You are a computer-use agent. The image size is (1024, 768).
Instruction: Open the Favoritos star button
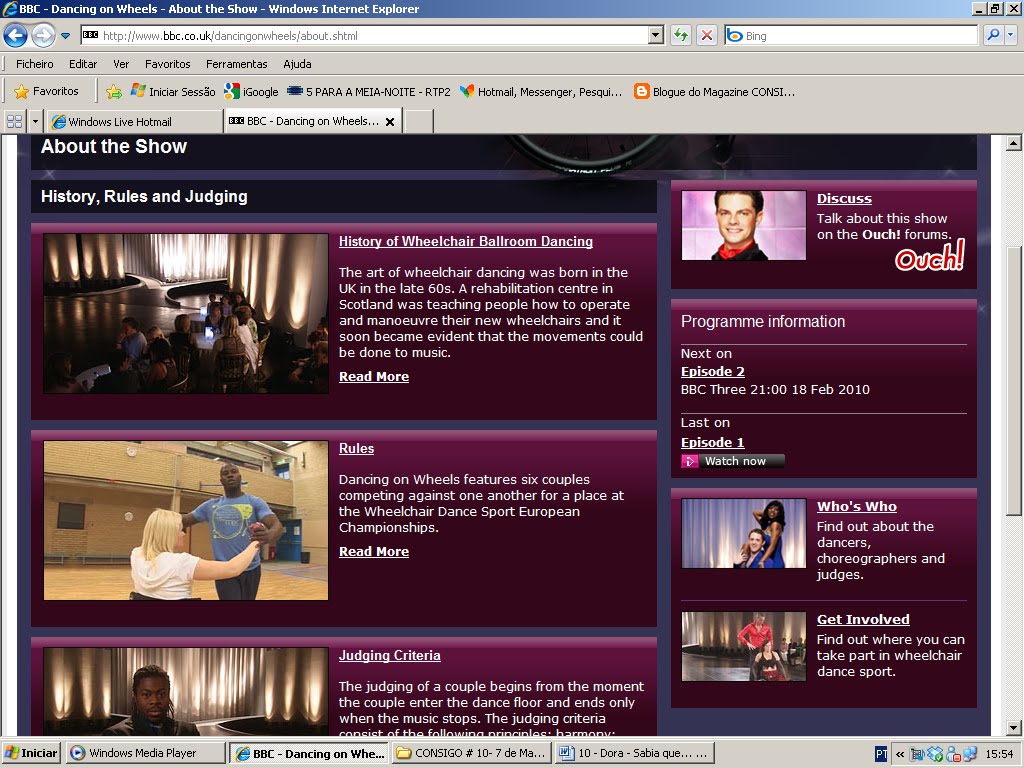coord(47,91)
